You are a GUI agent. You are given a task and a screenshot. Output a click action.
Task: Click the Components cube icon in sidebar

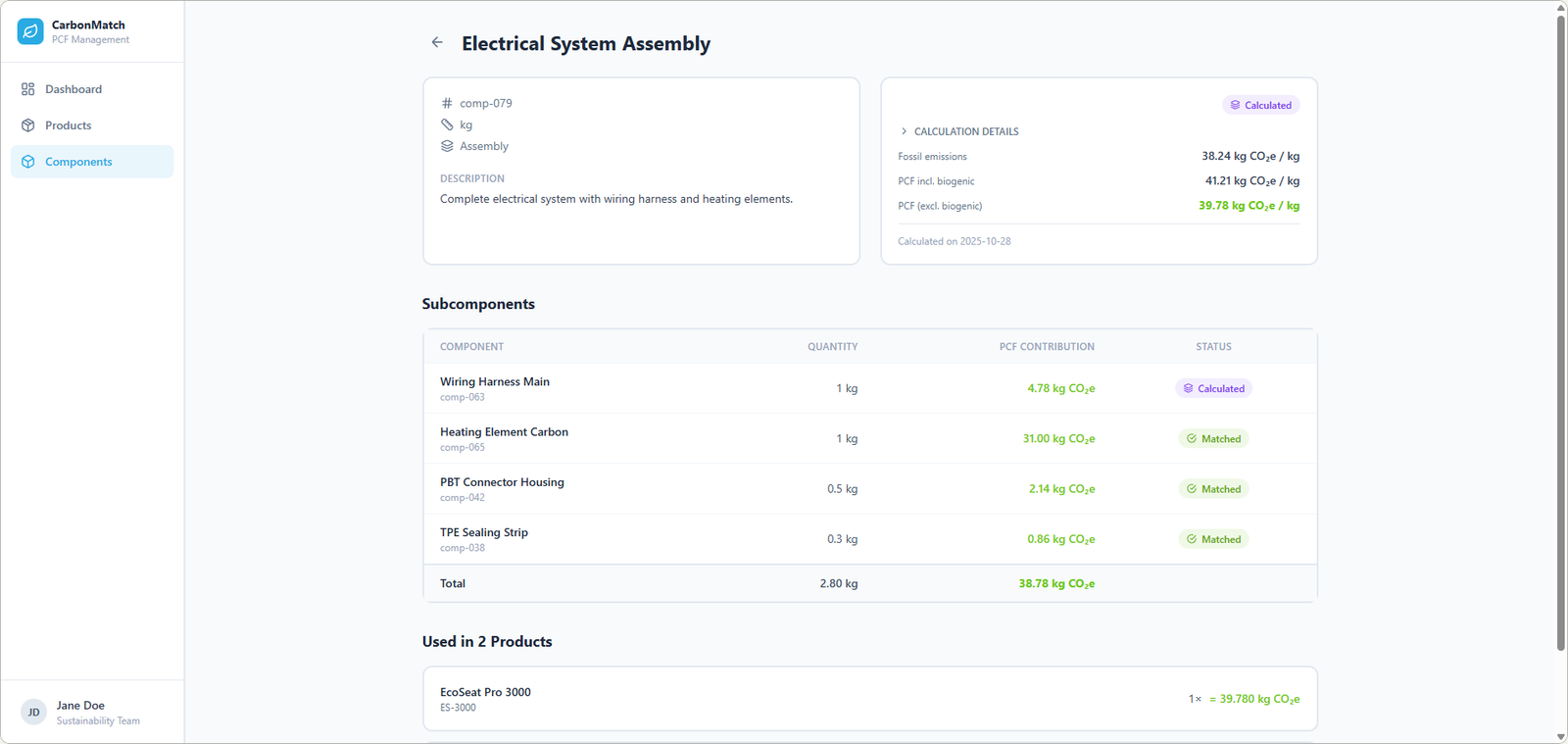(28, 162)
